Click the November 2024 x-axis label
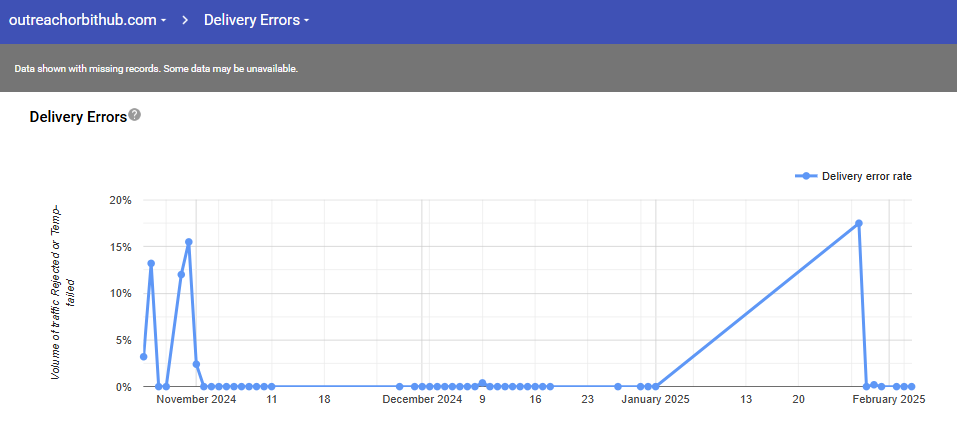This screenshot has width=957, height=445. click(x=197, y=400)
